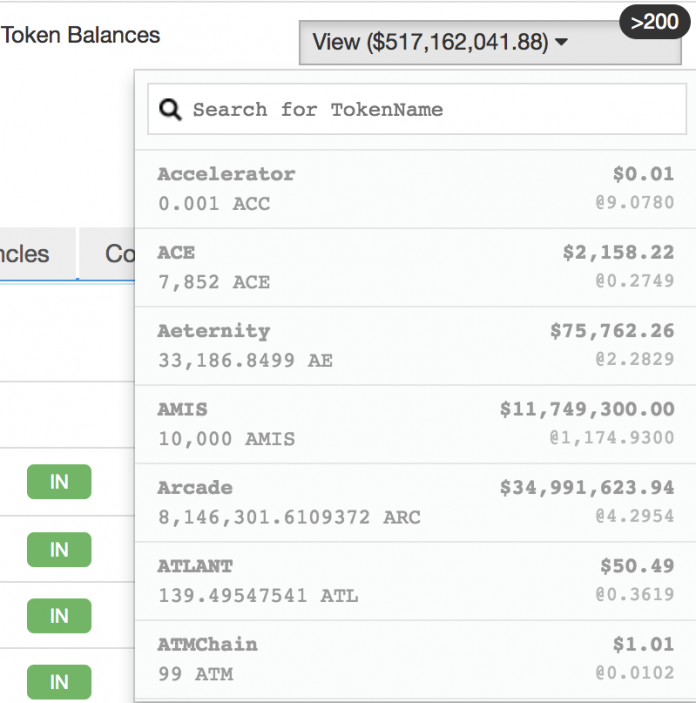Click the @4.2954 price text
The height and width of the screenshot is (703, 696).
click(635, 516)
